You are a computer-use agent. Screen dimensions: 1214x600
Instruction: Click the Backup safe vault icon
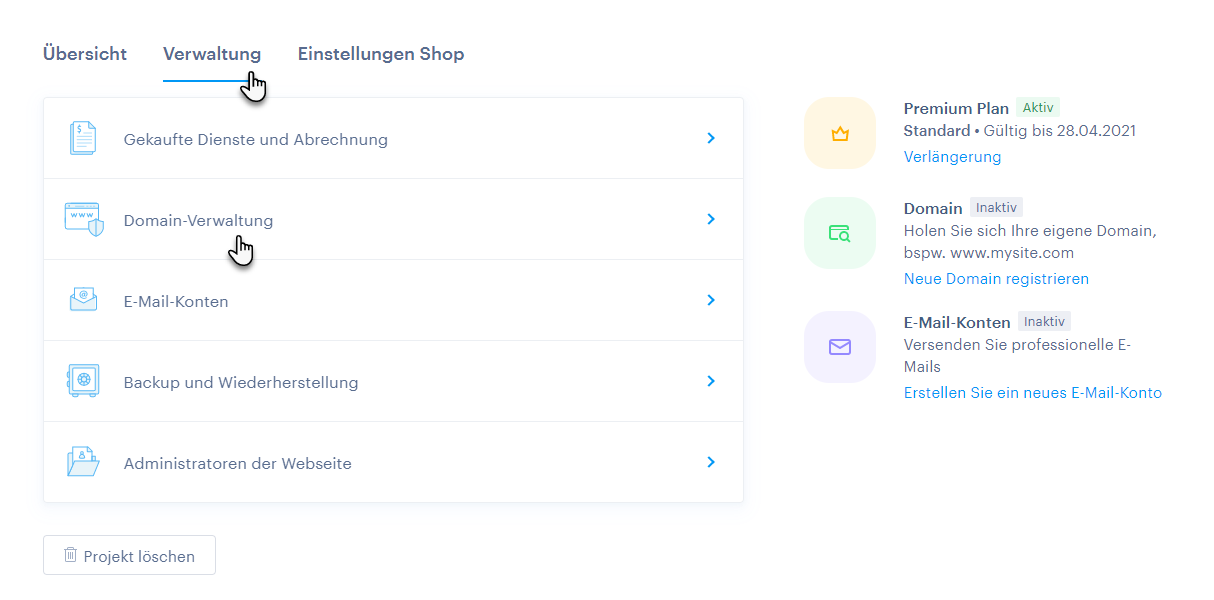pos(83,381)
